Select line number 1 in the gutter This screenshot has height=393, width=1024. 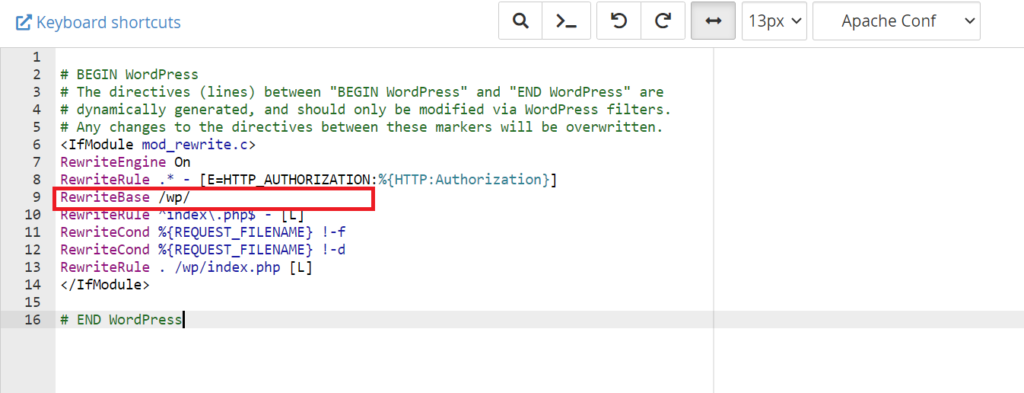36,57
